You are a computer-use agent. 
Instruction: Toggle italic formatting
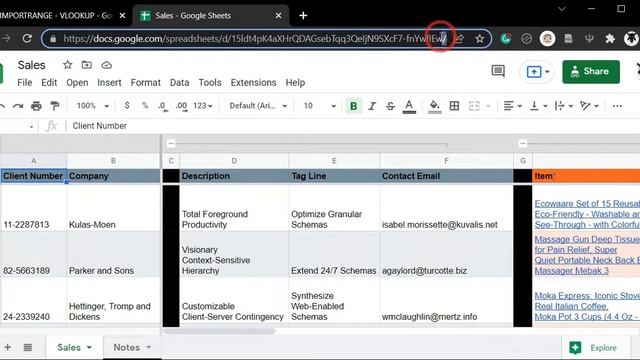372,106
